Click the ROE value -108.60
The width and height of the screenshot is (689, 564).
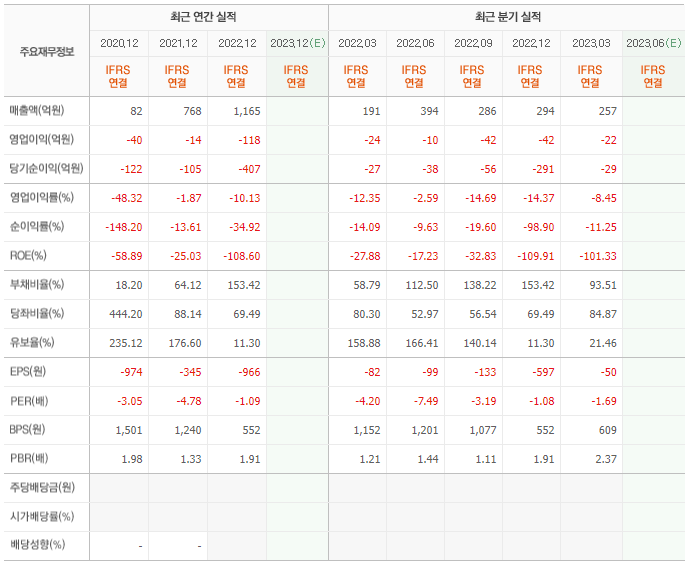pos(242,256)
